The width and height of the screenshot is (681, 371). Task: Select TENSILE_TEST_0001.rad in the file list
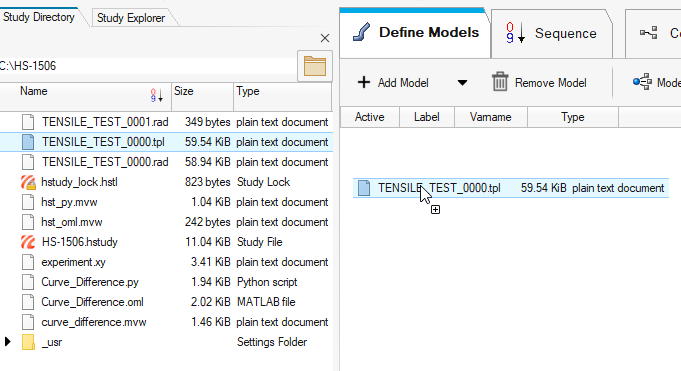click(x=167, y=122)
